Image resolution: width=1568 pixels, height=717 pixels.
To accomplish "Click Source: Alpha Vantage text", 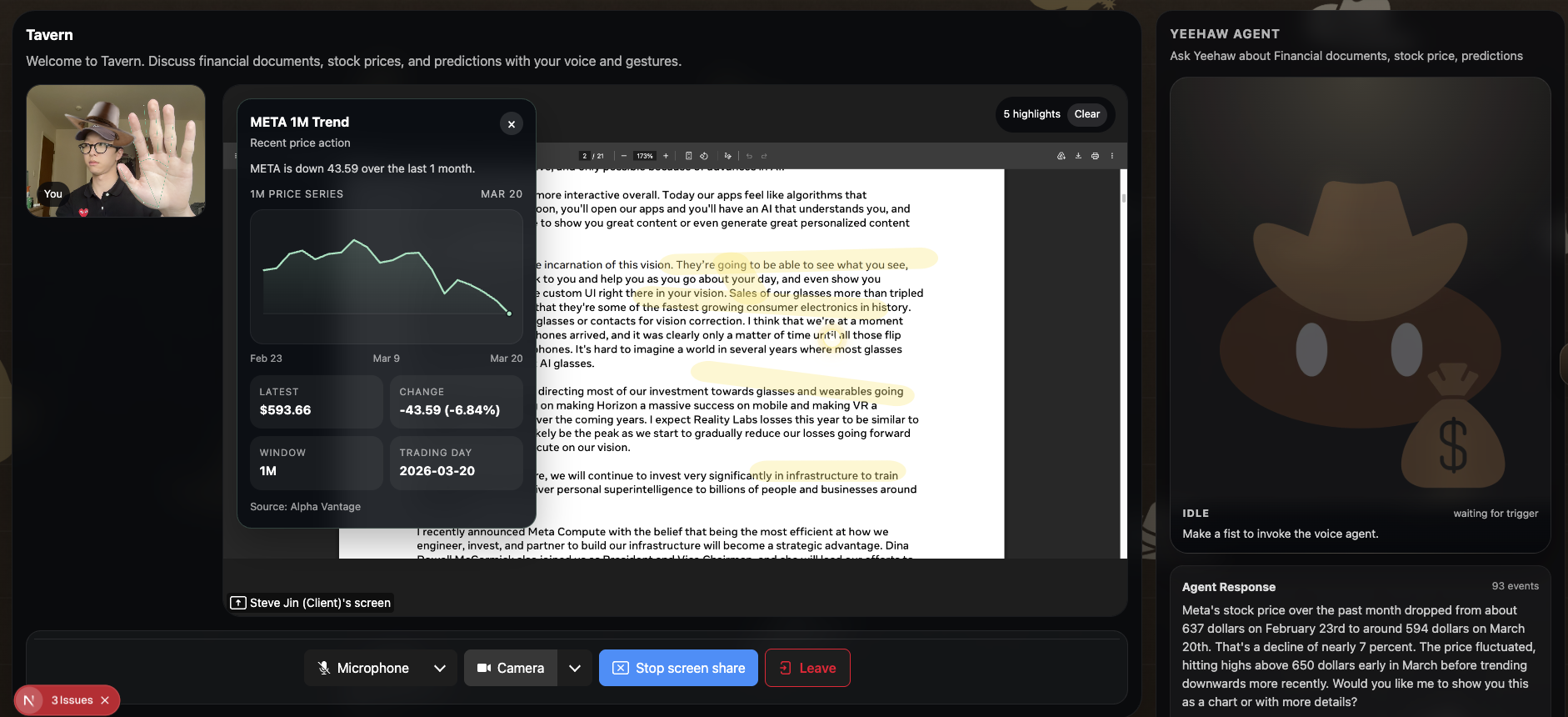I will coord(305,507).
